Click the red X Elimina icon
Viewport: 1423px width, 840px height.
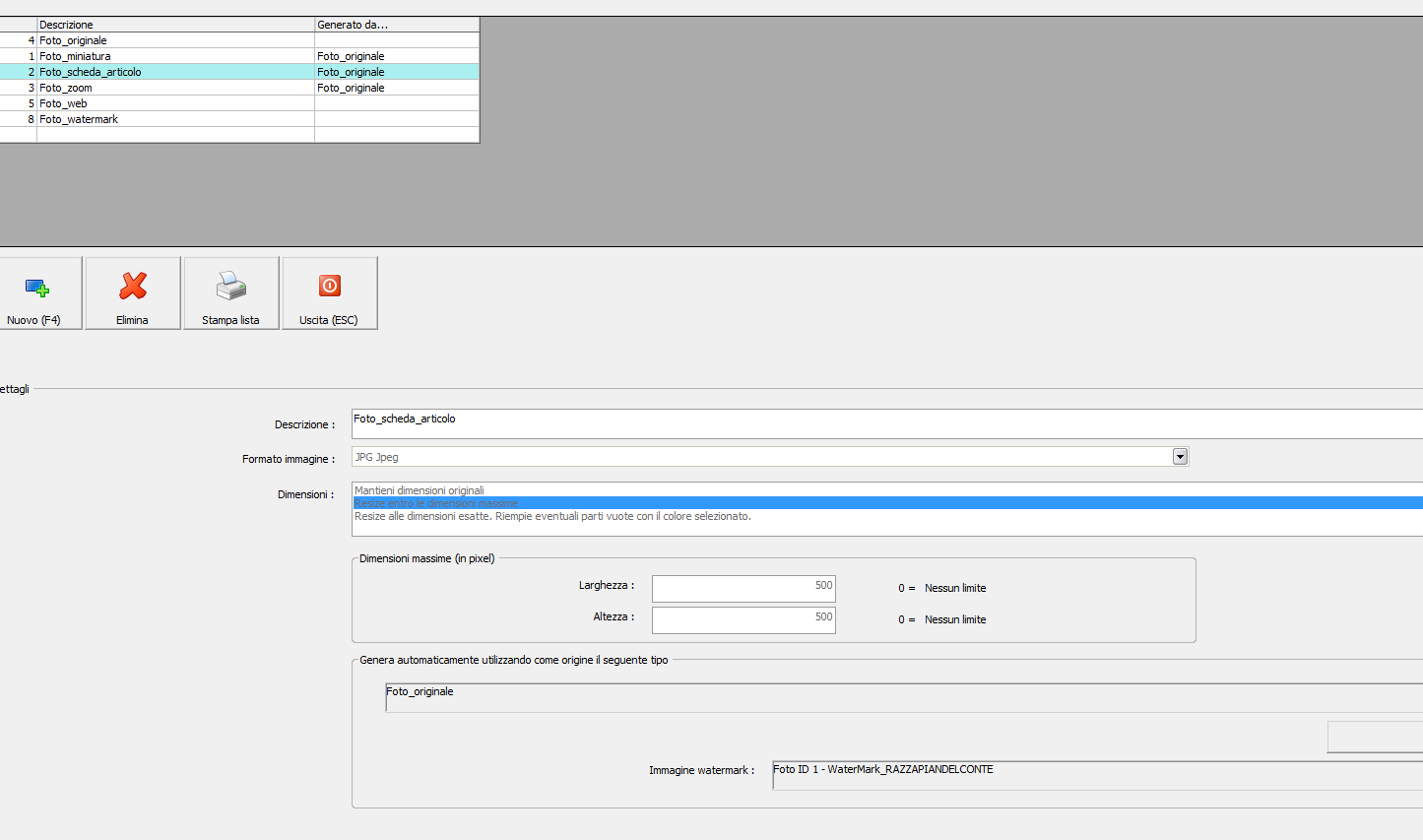[133, 286]
